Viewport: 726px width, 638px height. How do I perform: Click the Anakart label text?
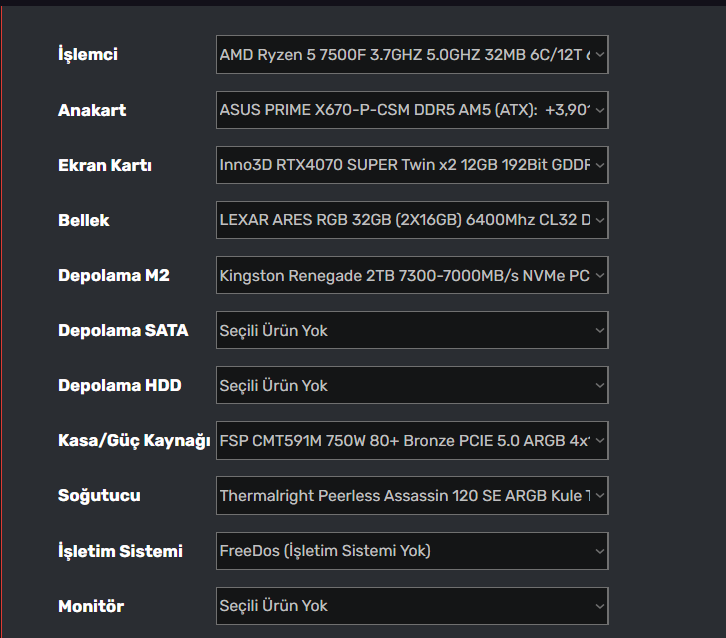[x=92, y=110]
